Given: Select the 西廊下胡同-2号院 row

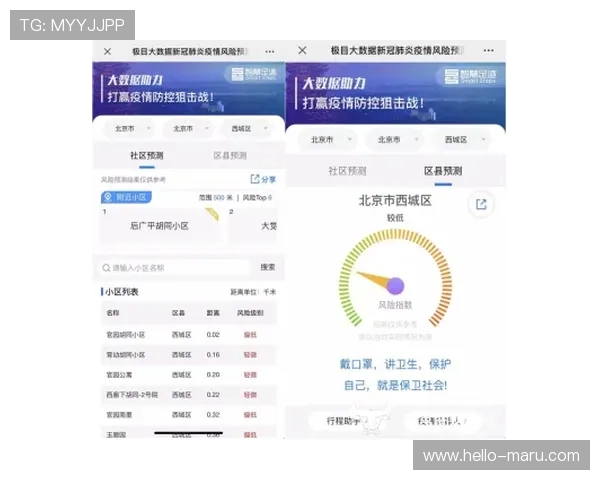Looking at the screenshot, I should pos(188,395).
